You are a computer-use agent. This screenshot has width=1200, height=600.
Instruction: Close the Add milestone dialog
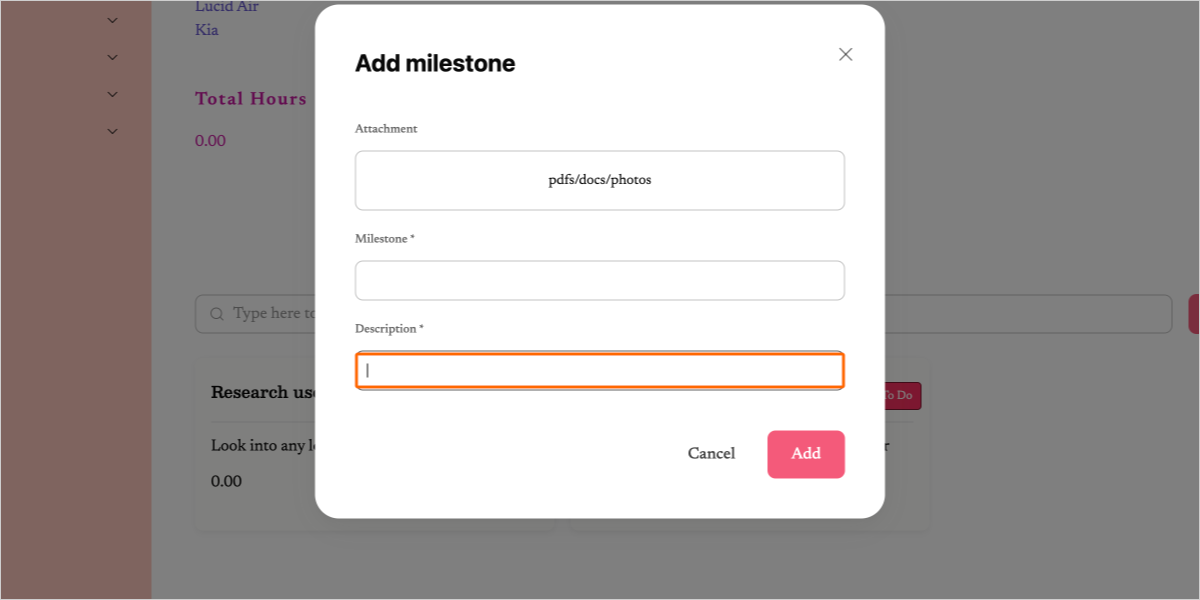(845, 55)
